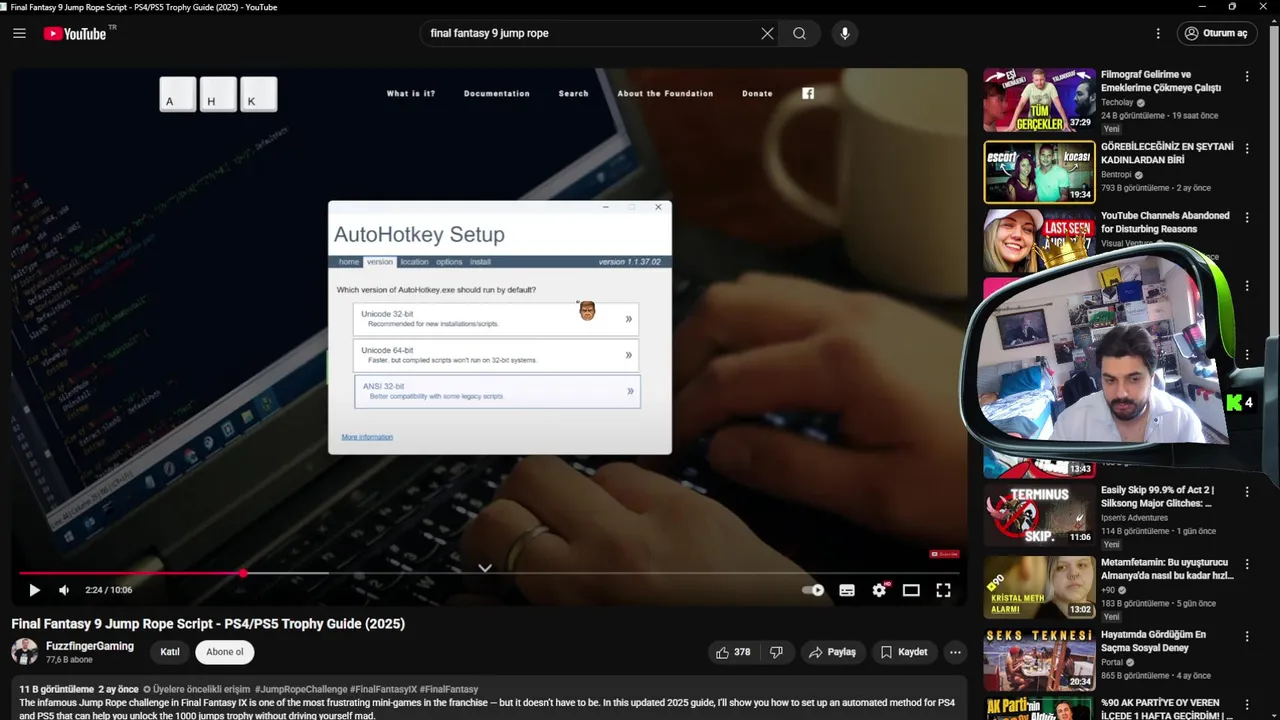
Task: Open Filmograf Gelirime video thumbnail
Action: 1039,100
